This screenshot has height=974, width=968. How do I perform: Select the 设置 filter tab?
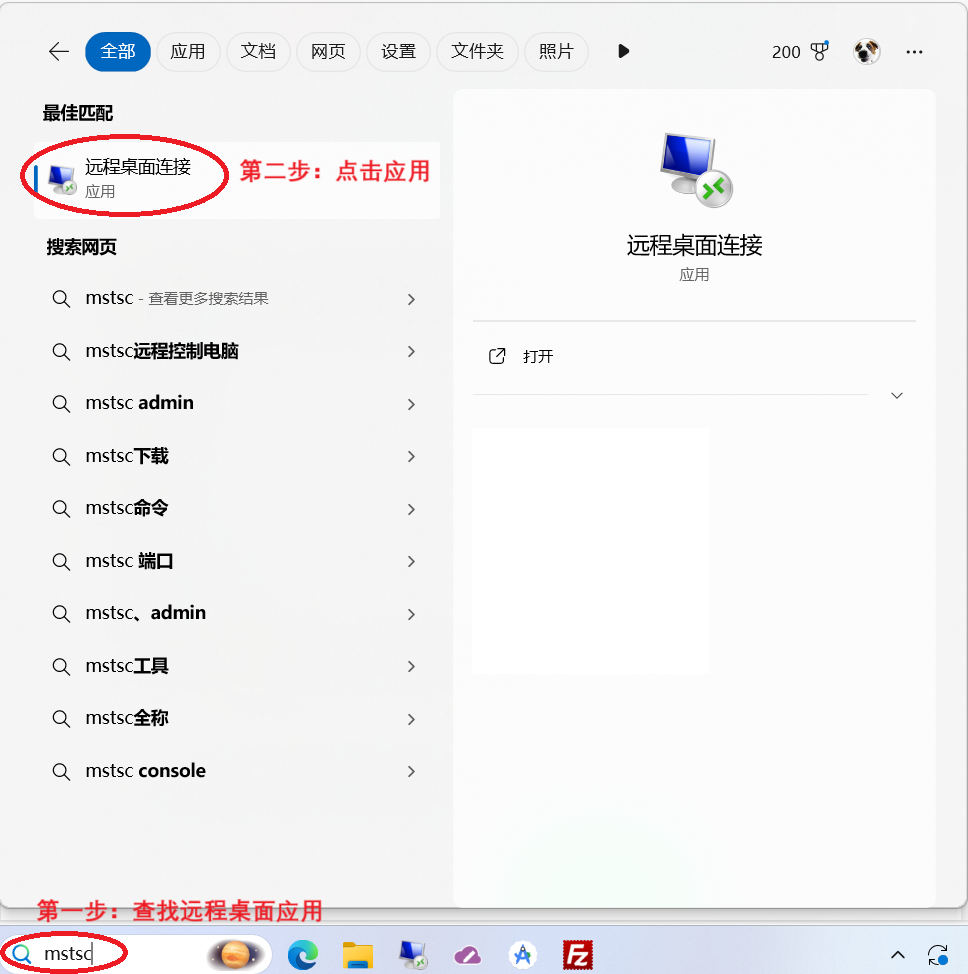[x=398, y=52]
